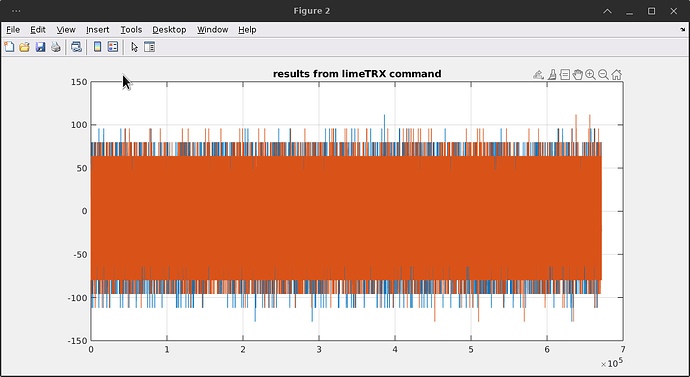The width and height of the screenshot is (690, 377).
Task: Open the axes export menu icon
Action: tap(538, 75)
